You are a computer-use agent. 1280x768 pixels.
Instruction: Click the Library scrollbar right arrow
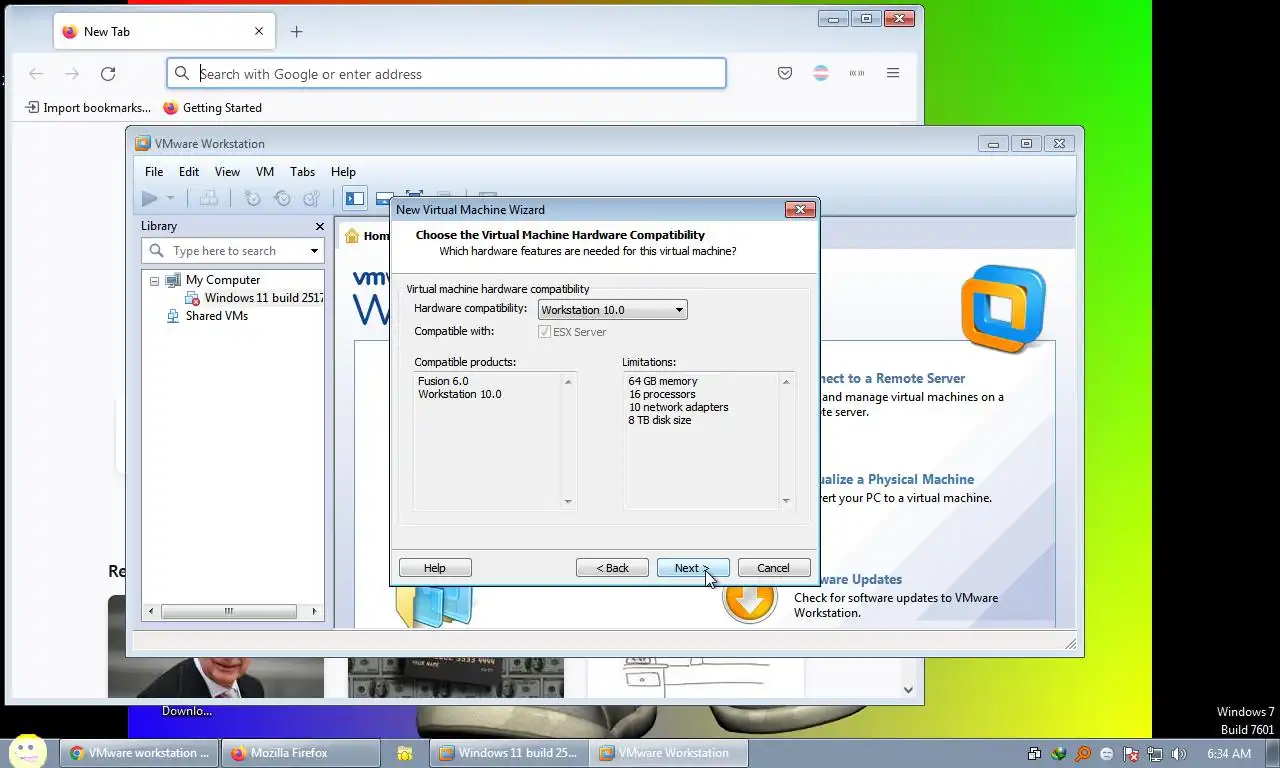(314, 611)
